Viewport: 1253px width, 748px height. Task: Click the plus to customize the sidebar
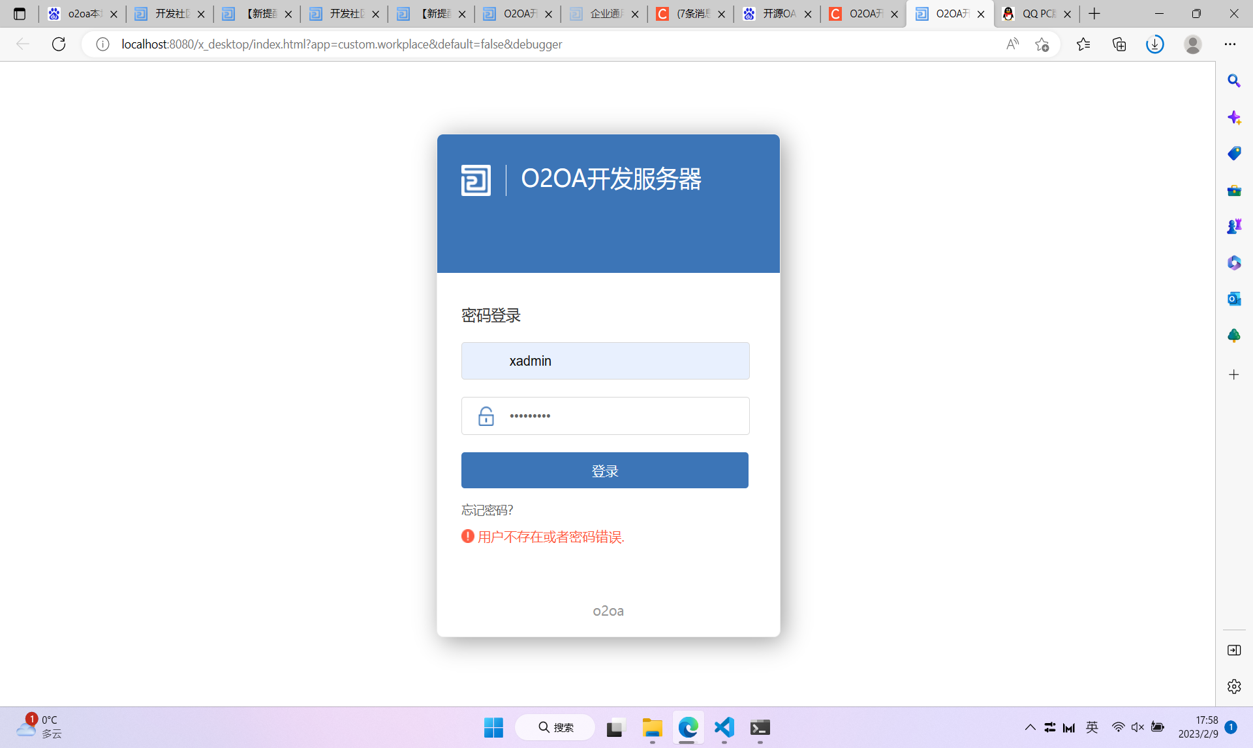click(x=1233, y=374)
